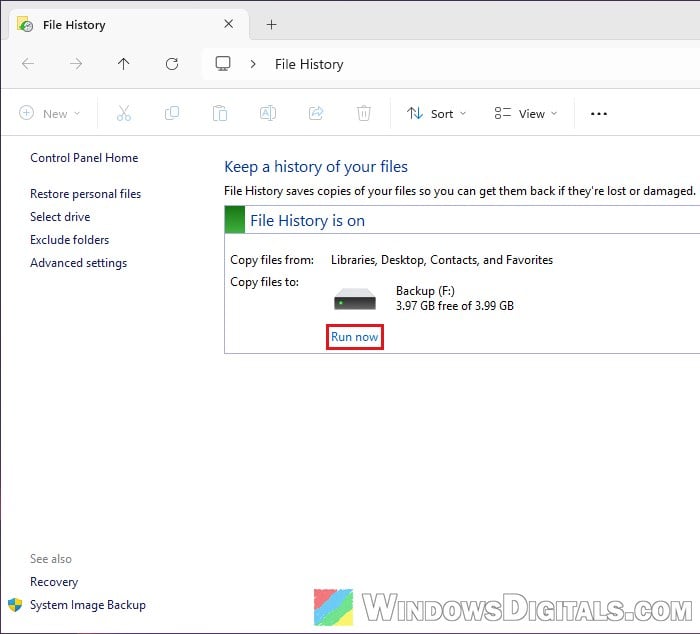This screenshot has height=634, width=700.
Task: Open Advanced settings link
Action: (78, 263)
